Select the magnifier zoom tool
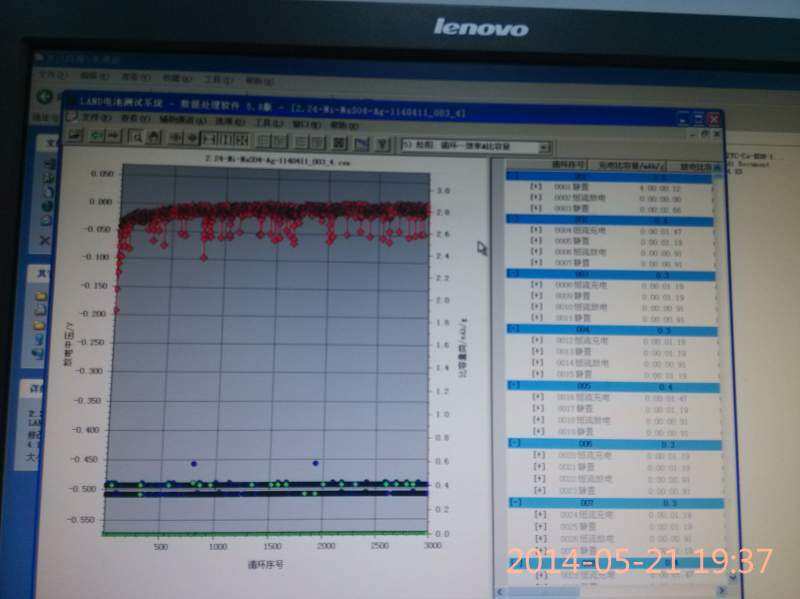The height and width of the screenshot is (599, 800). [137, 137]
